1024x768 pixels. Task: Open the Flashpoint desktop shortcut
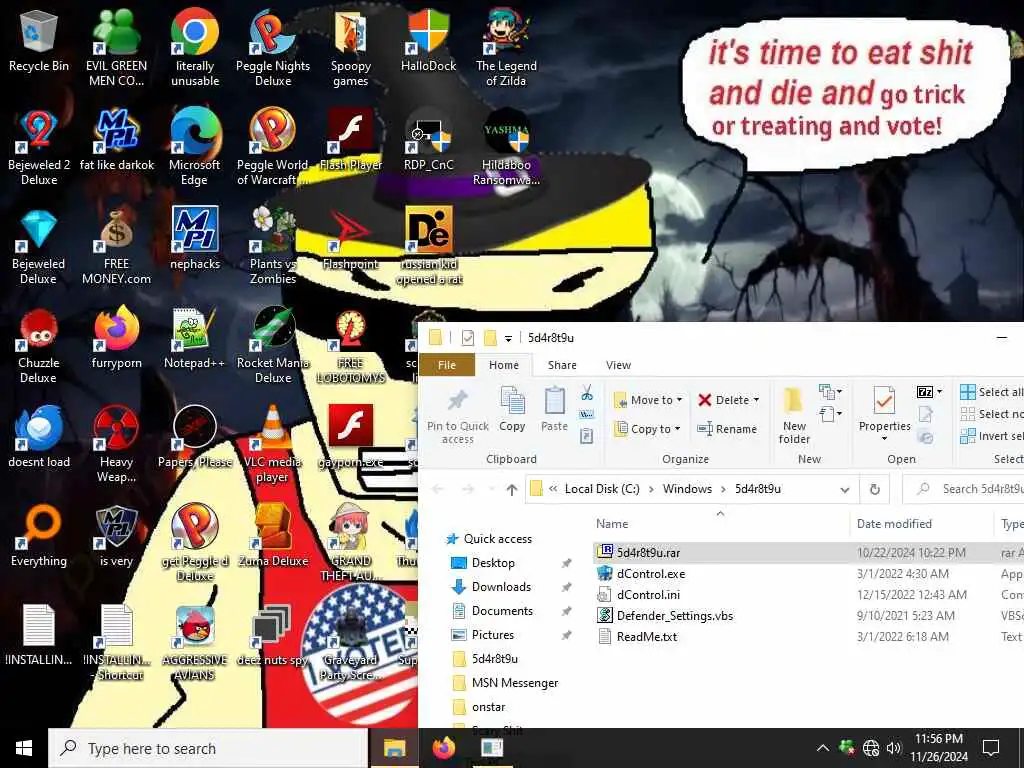tap(351, 239)
